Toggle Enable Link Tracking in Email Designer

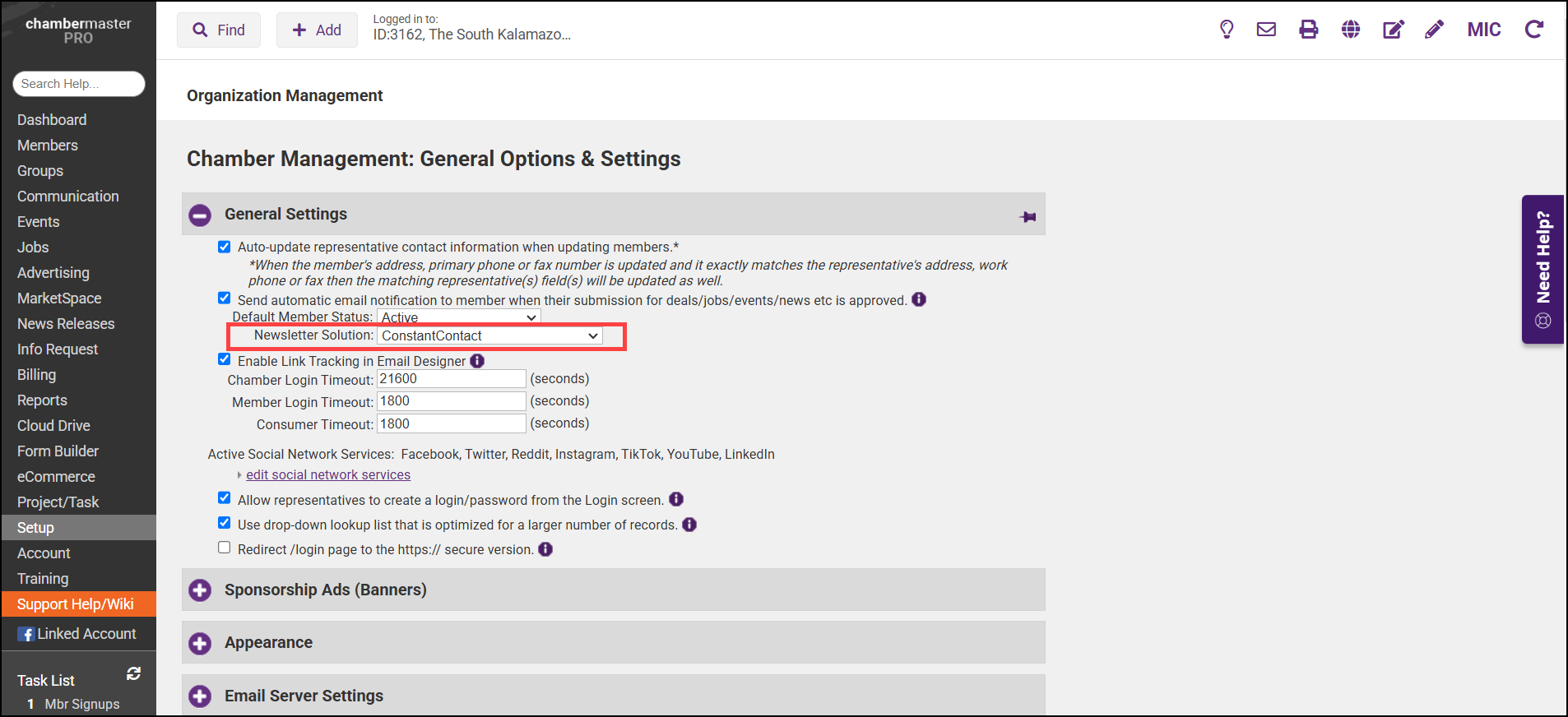(224, 359)
